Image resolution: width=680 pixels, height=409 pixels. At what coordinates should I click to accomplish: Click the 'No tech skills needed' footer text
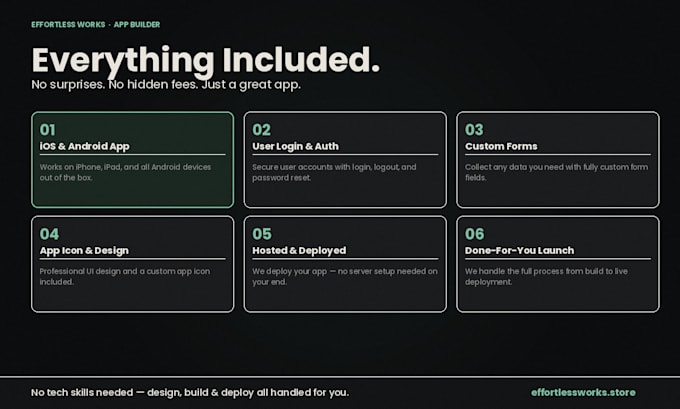click(190, 393)
